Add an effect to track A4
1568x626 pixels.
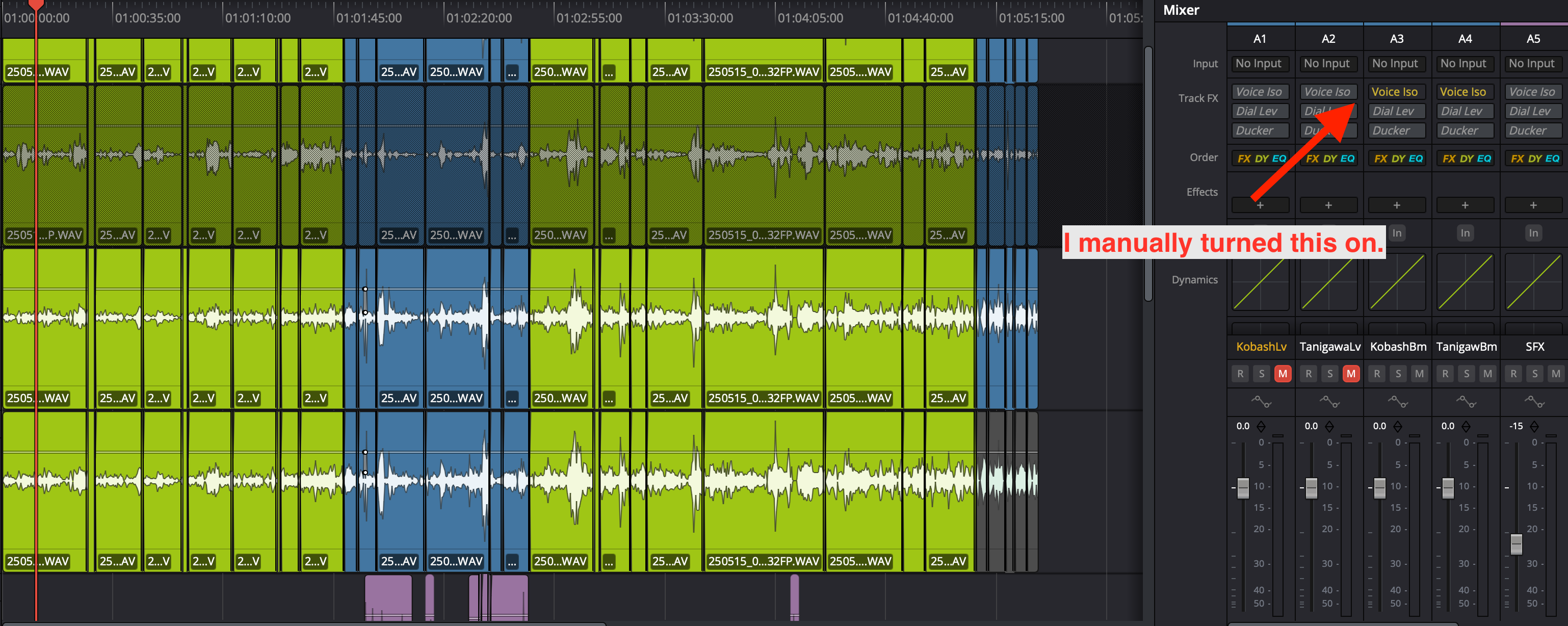point(1465,205)
